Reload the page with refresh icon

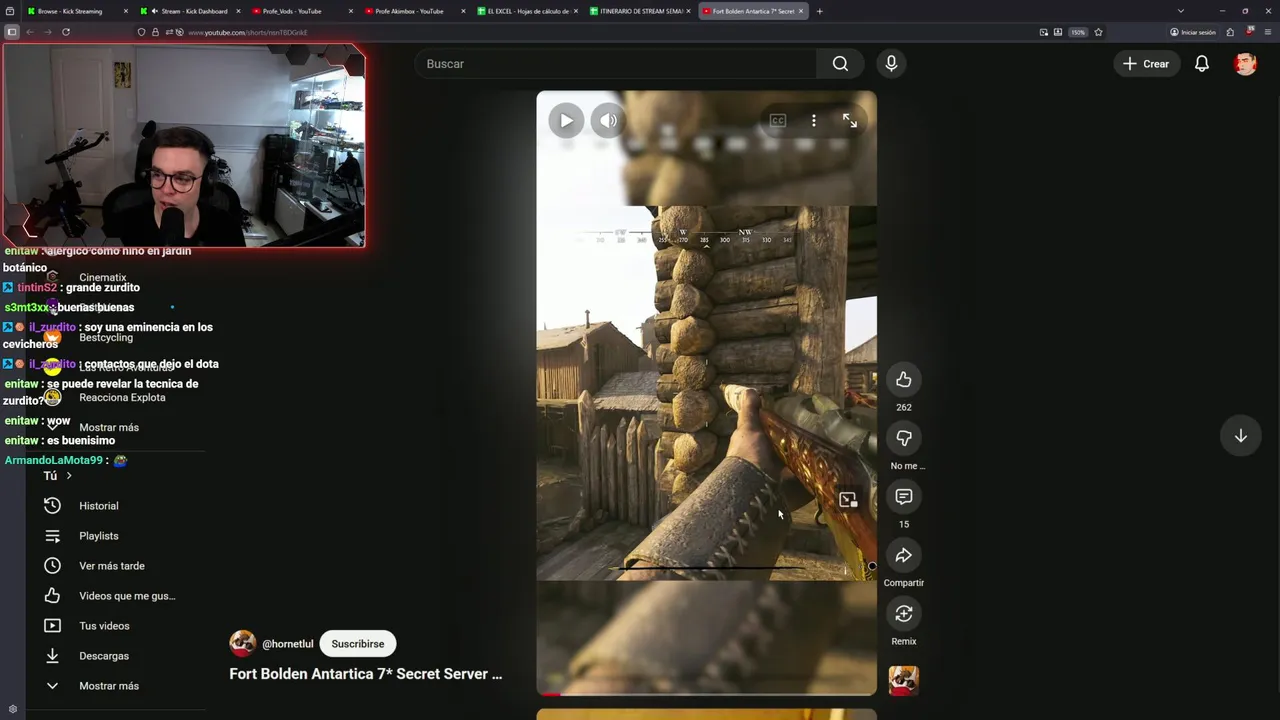tap(66, 32)
